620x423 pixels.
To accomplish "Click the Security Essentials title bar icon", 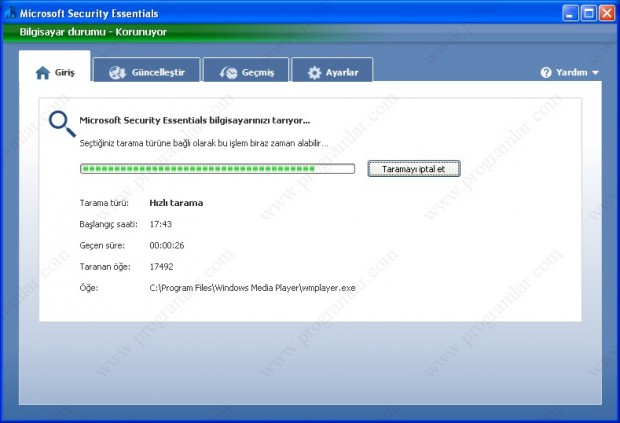I will (11, 13).
